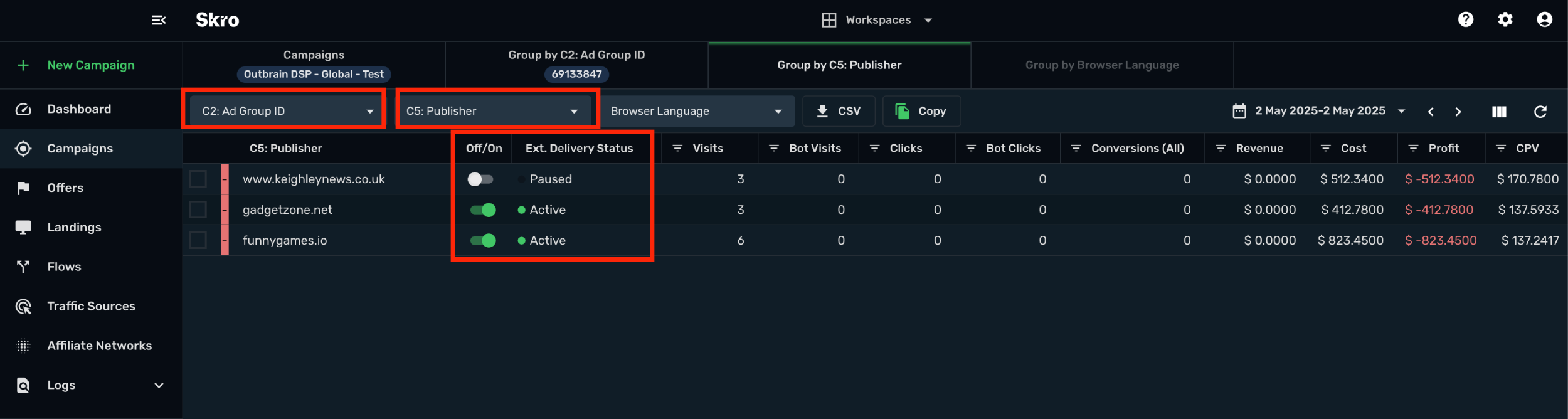Turn on the www.keighleynews.co.uk publisher toggle
1568x419 pixels.
click(481, 179)
